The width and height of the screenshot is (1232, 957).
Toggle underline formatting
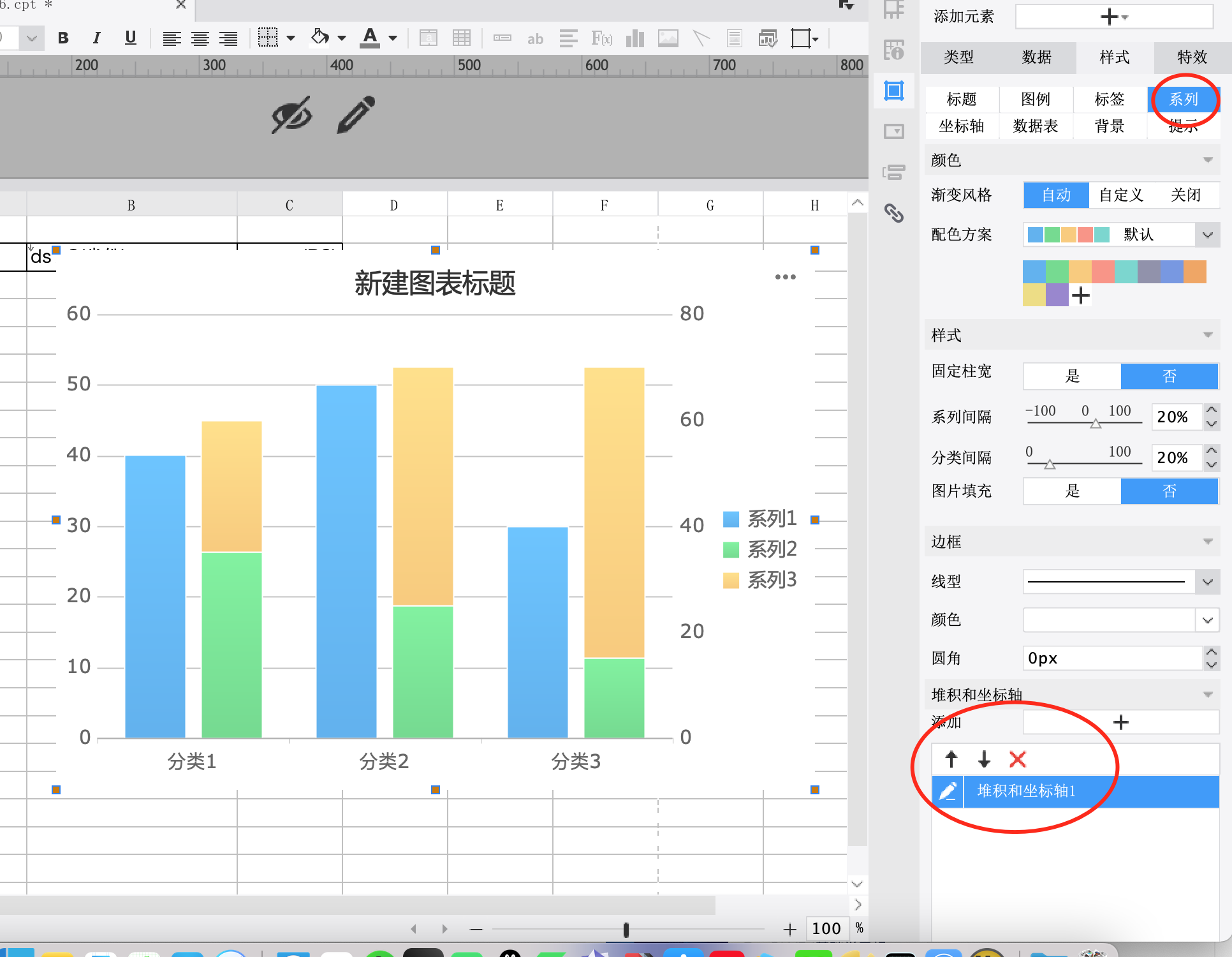coord(131,38)
